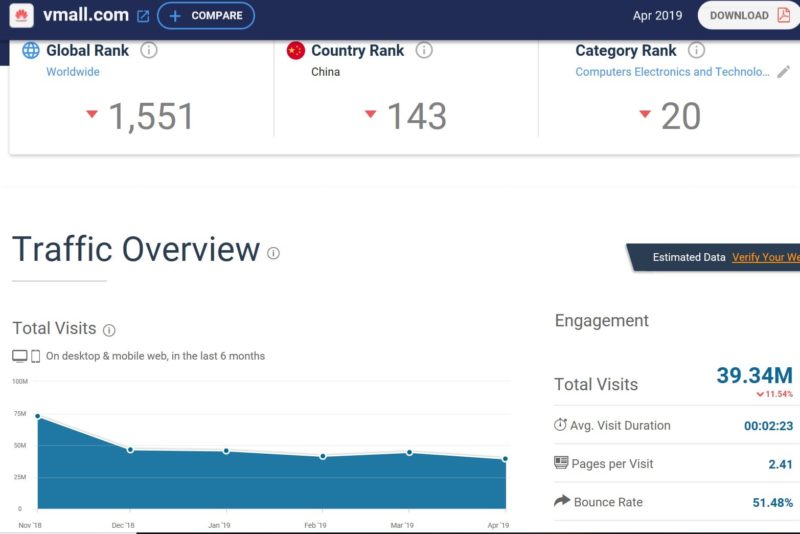Click the COMPARE button

pos(206,16)
